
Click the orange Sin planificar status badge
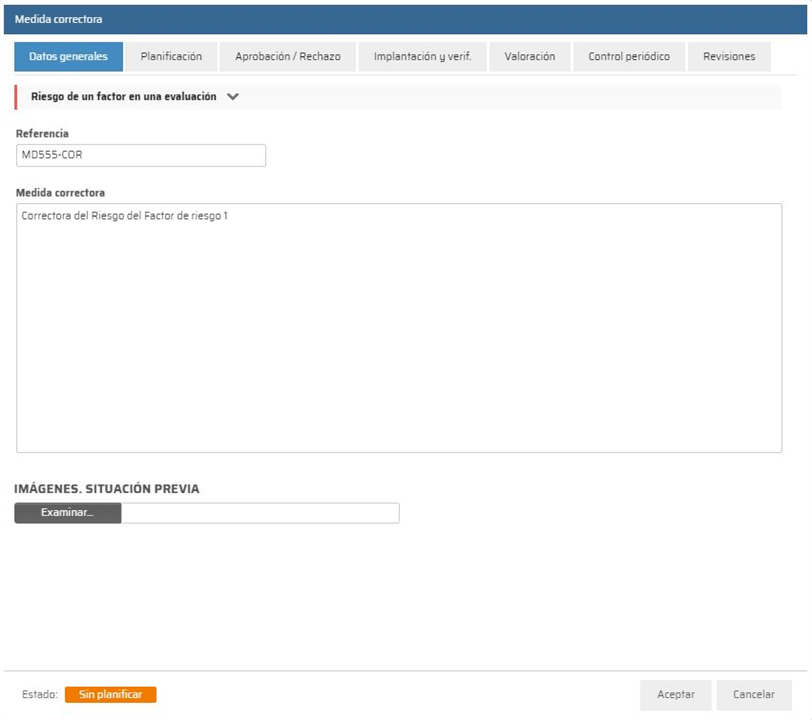111,694
